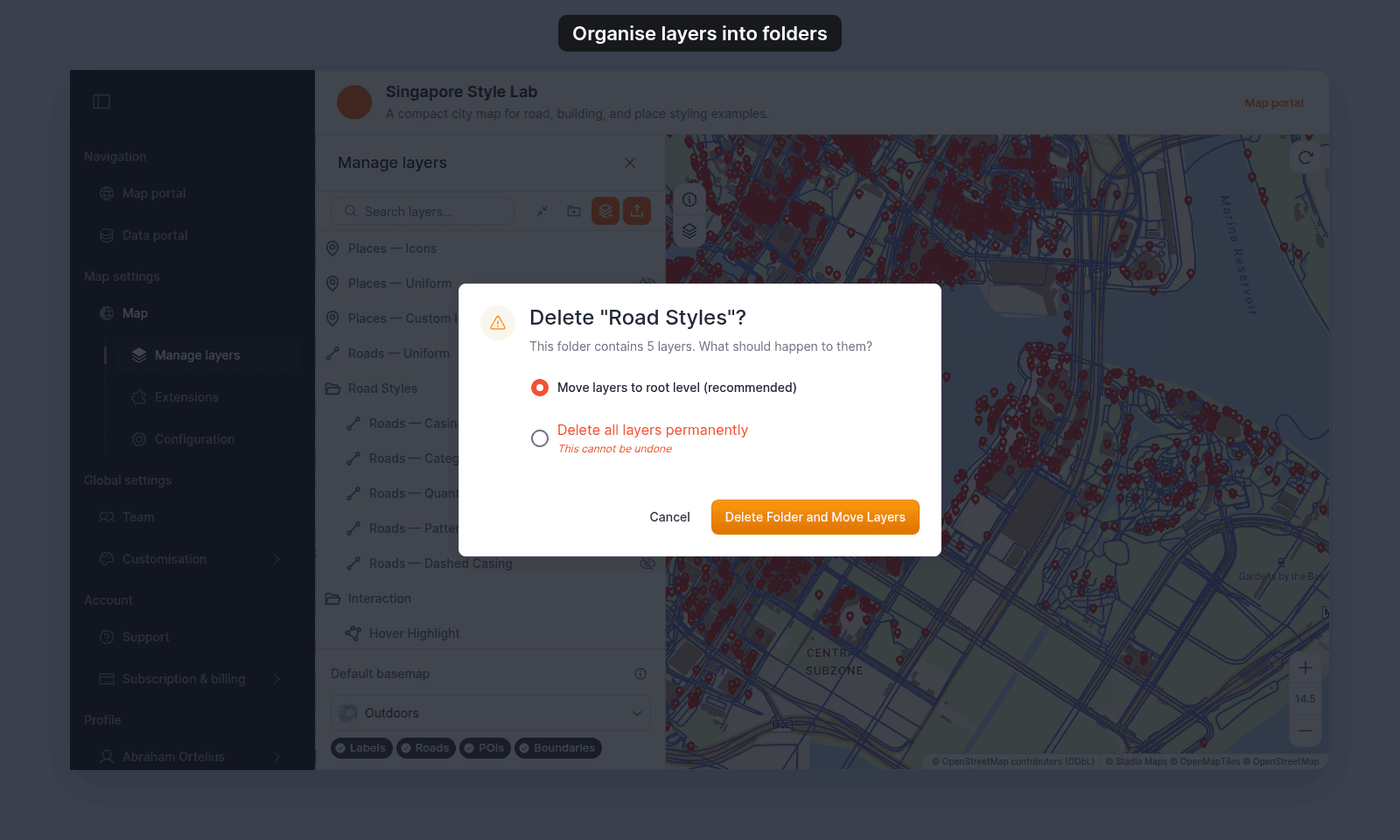Click the Data portal database icon

107,235
